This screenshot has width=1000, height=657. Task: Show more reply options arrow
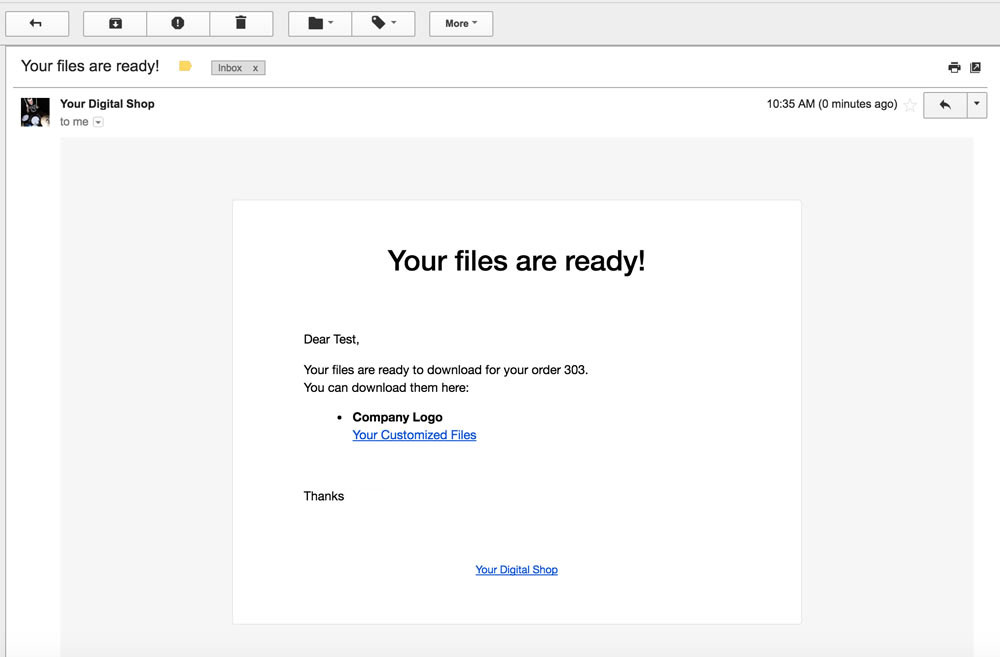(977, 104)
